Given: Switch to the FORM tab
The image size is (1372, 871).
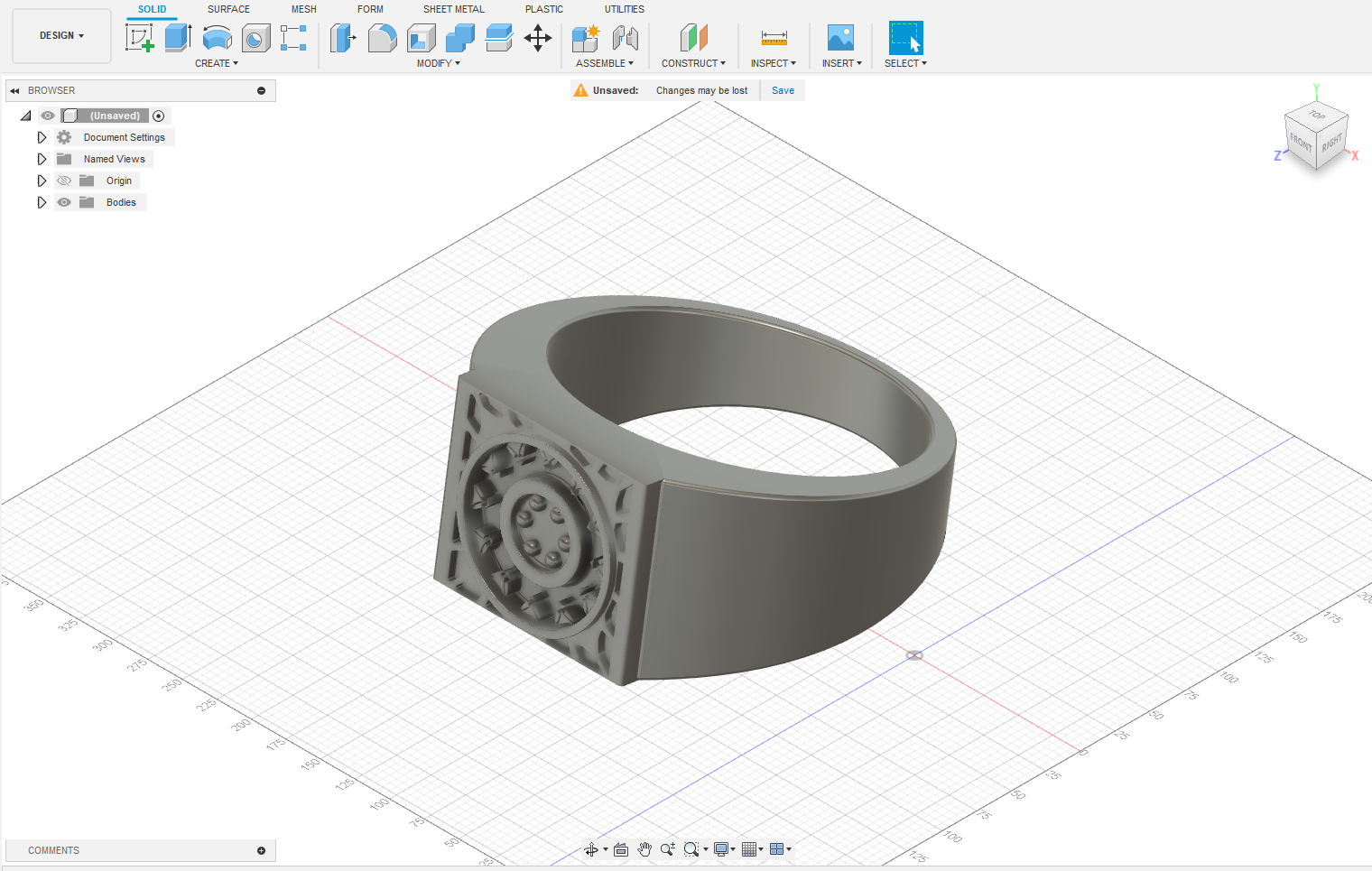Looking at the screenshot, I should click(x=370, y=9).
